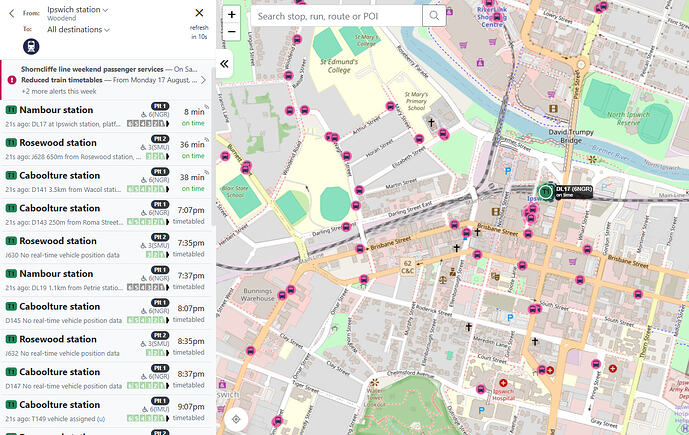Open the From Ipswich station dropdown

pyautogui.click(x=78, y=10)
